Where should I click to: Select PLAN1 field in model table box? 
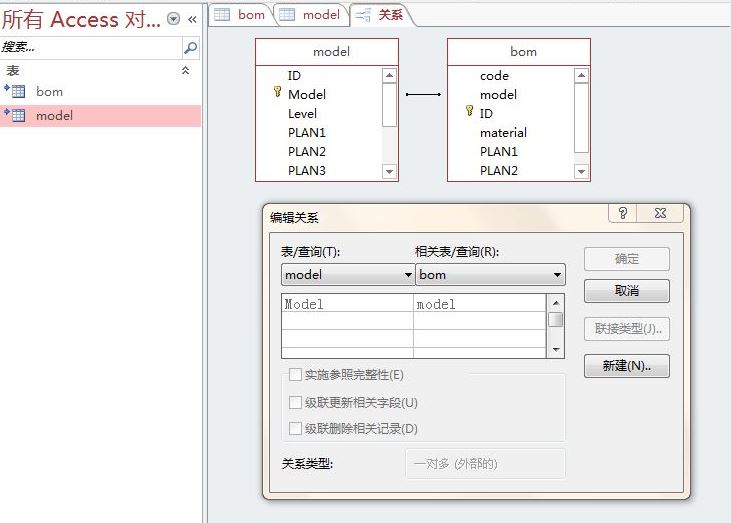pyautogui.click(x=307, y=133)
